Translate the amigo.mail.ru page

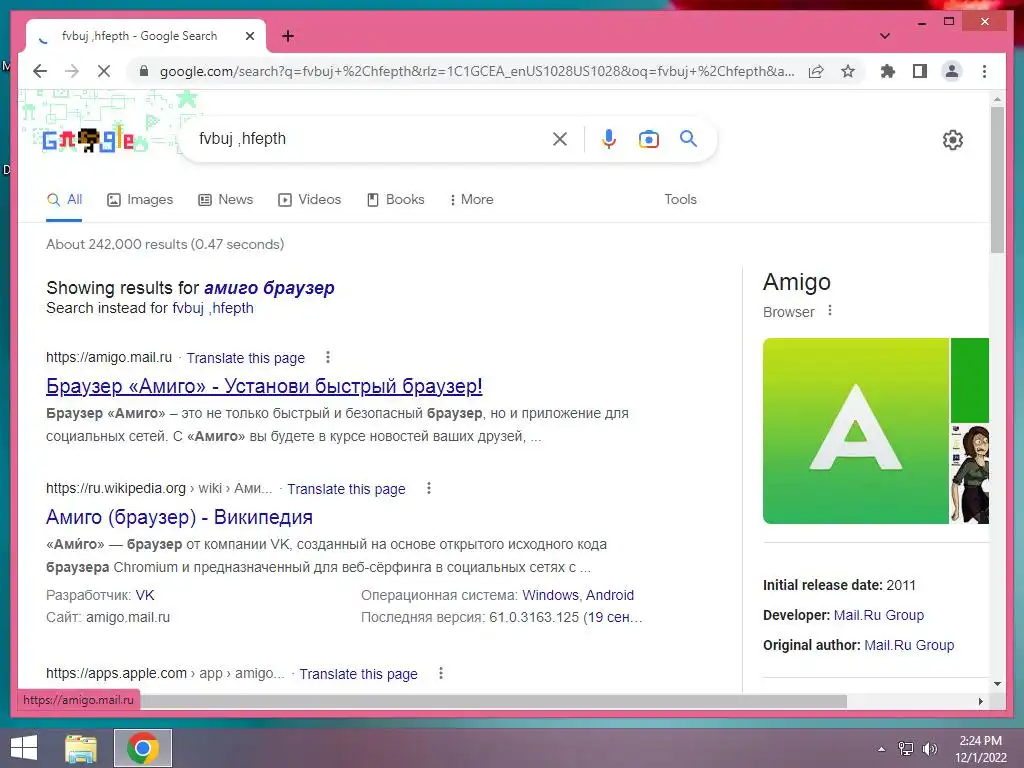point(246,358)
